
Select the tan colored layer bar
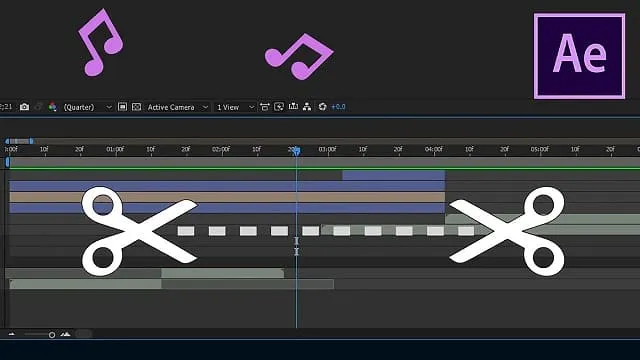pyautogui.click(x=227, y=197)
